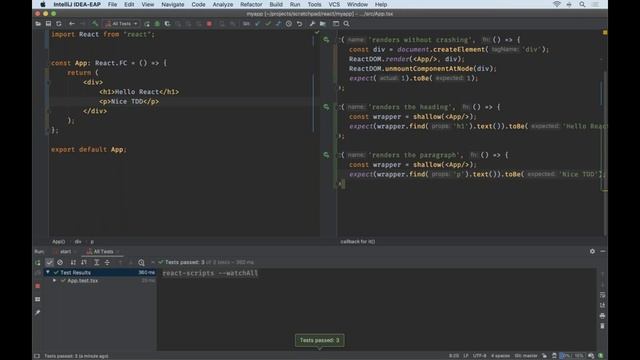Image resolution: width=640 pixels, height=360 pixels.
Task: Hide Run panel with minimize dash
Action: 603,251
